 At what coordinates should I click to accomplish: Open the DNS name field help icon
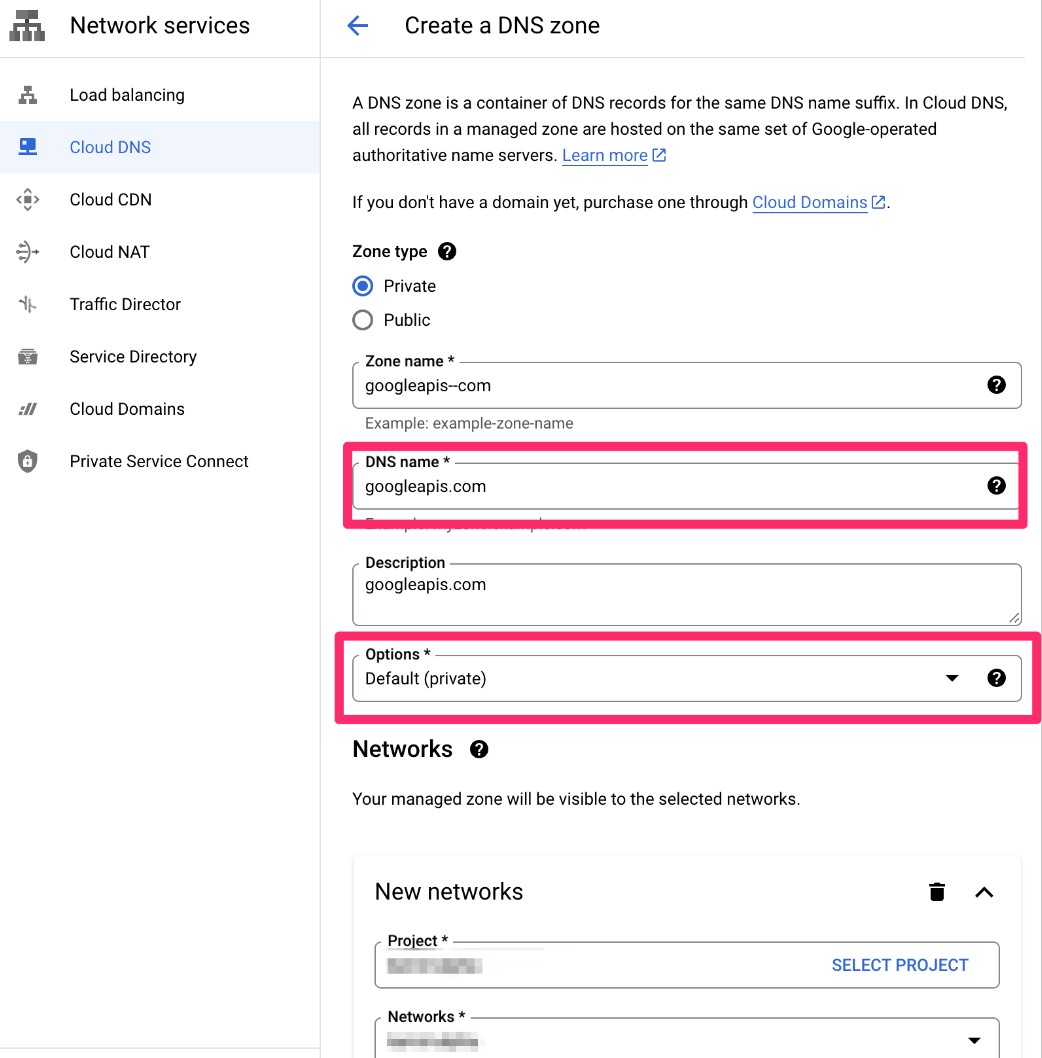(x=996, y=486)
